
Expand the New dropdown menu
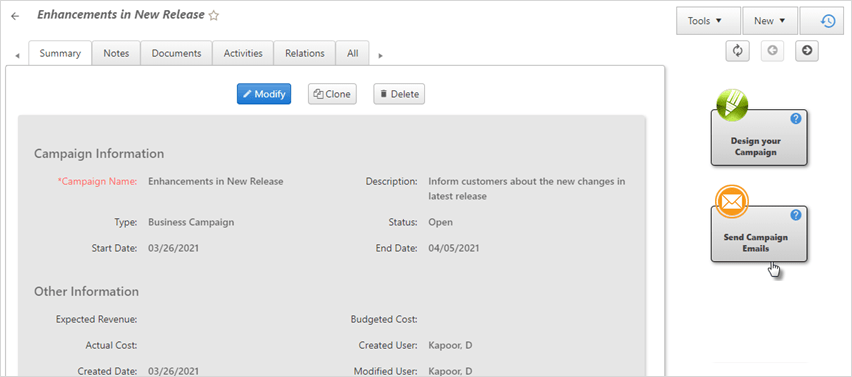(x=770, y=21)
